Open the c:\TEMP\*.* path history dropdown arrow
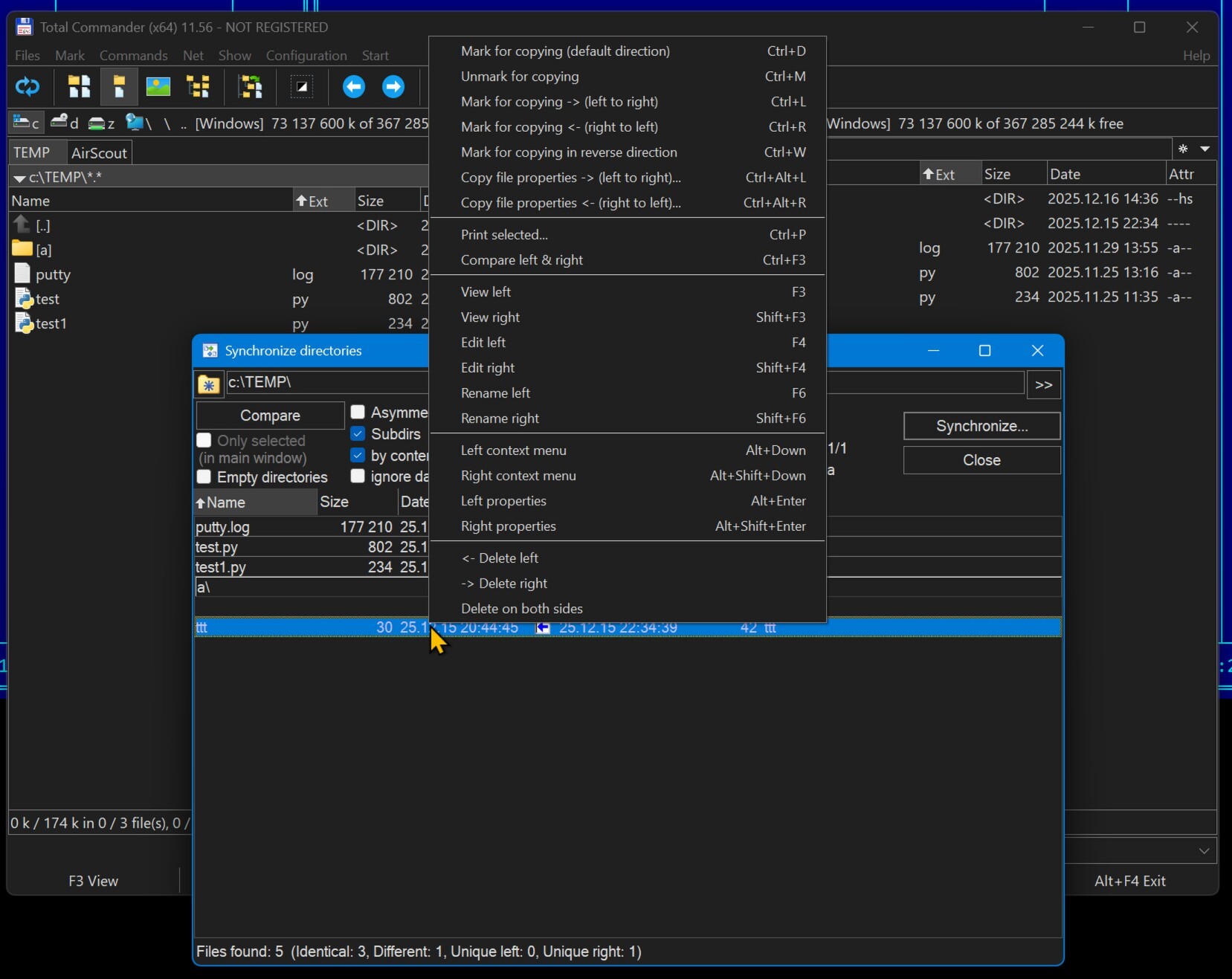 (19, 178)
